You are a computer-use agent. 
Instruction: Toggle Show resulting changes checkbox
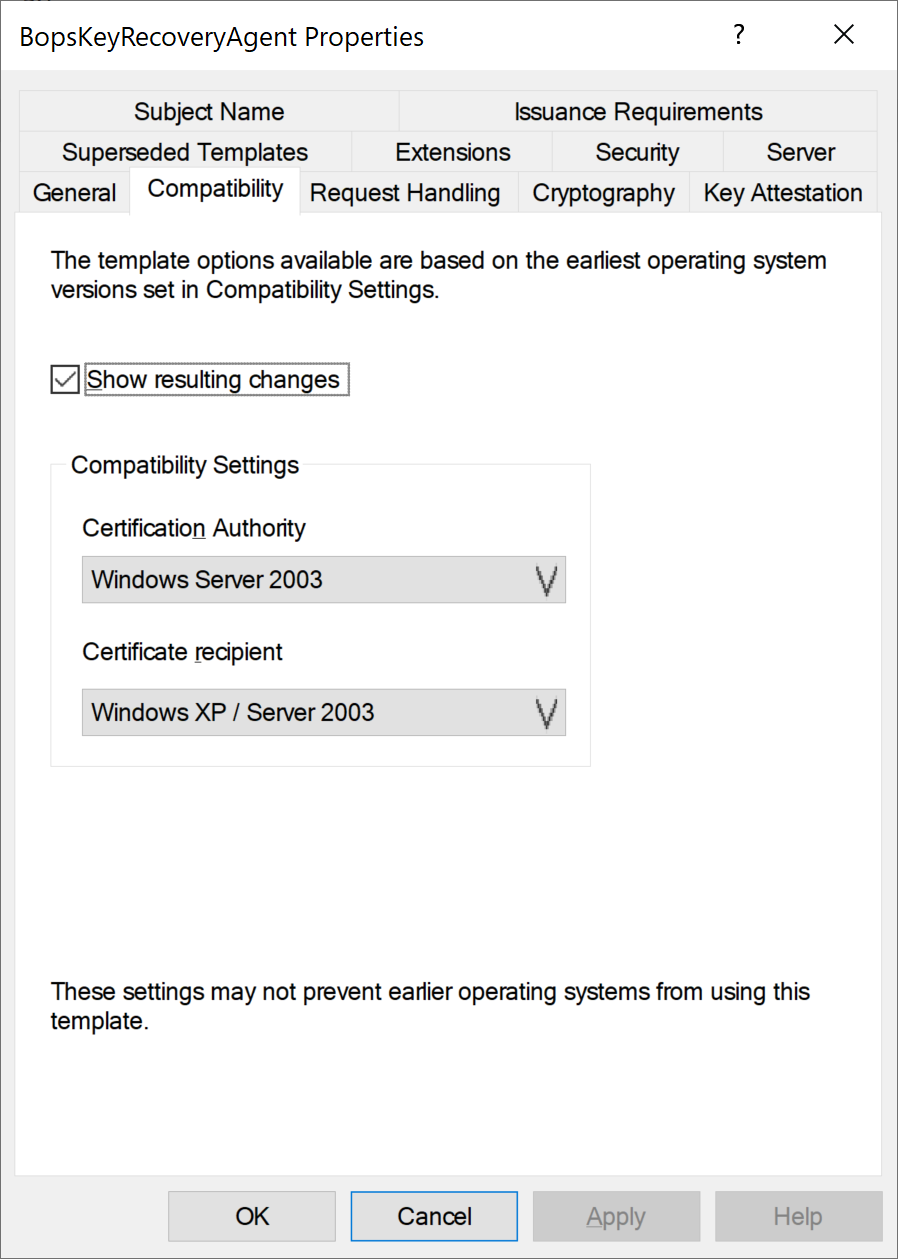(65, 380)
